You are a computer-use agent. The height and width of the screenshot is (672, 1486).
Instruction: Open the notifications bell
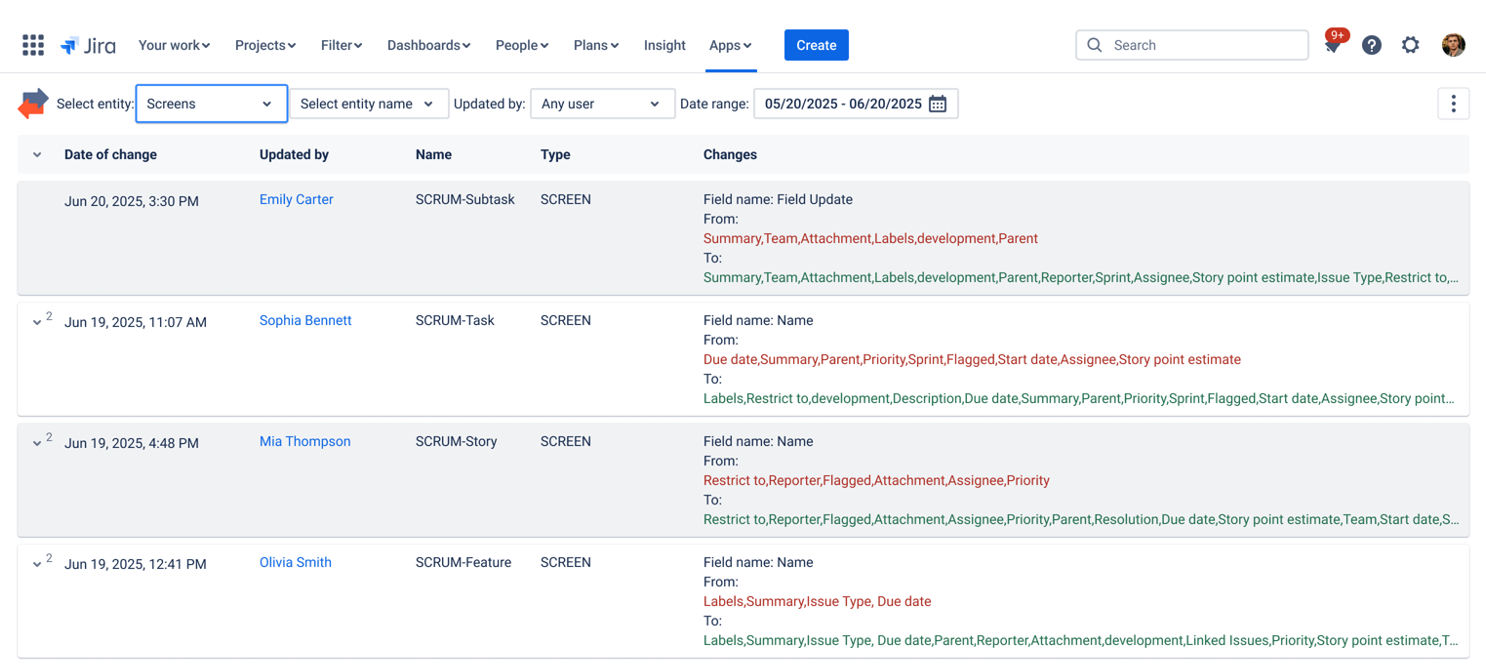[x=1333, y=45]
